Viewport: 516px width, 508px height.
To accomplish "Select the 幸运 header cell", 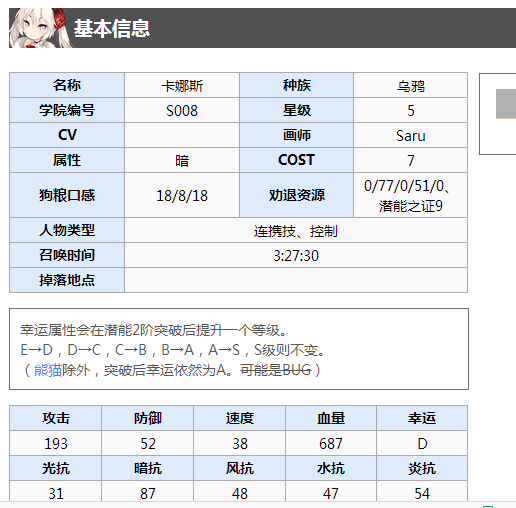I will coord(422,418).
